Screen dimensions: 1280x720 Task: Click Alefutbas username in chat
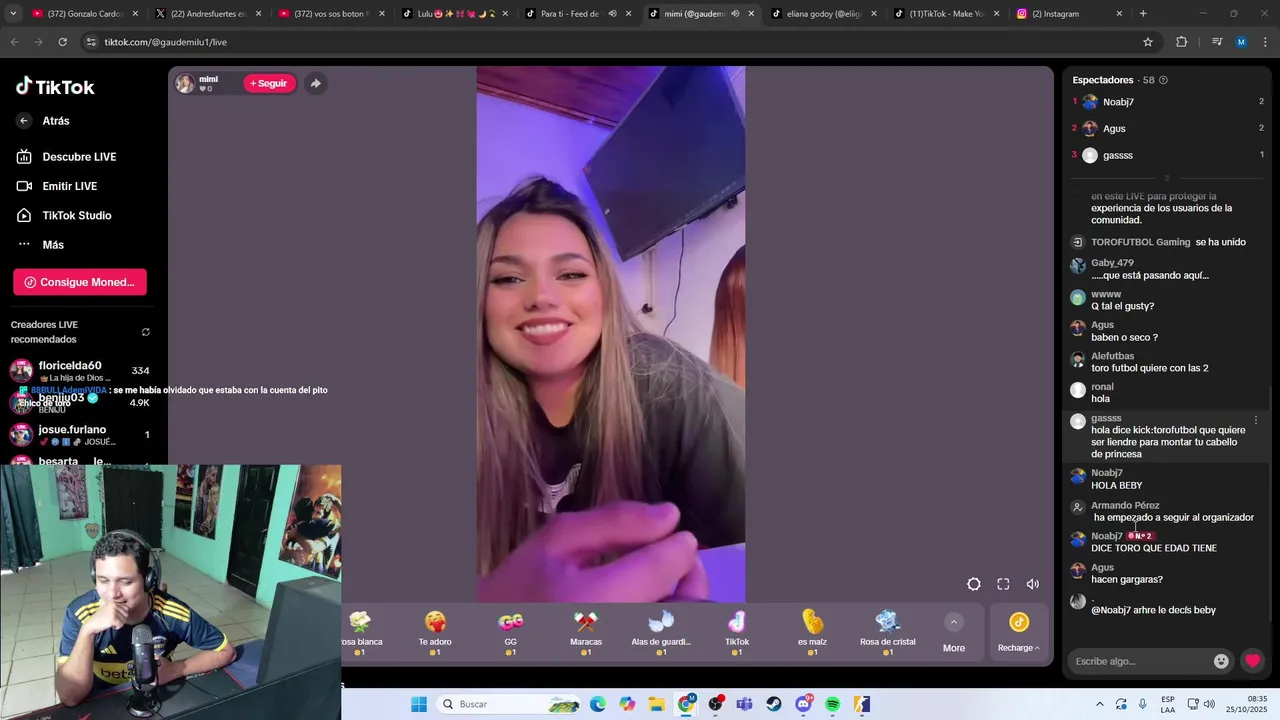tap(1112, 356)
